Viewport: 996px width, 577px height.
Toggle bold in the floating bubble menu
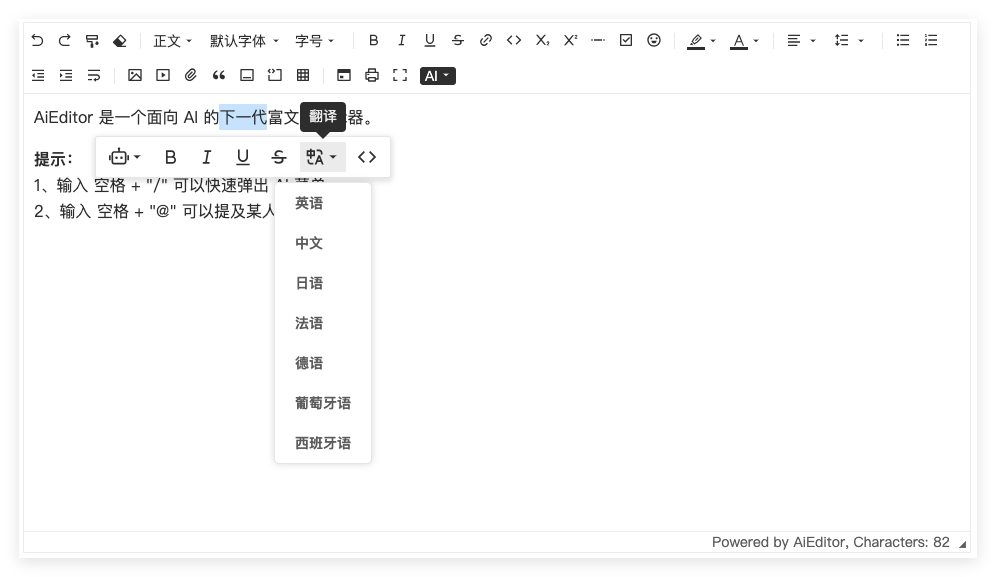[171, 157]
